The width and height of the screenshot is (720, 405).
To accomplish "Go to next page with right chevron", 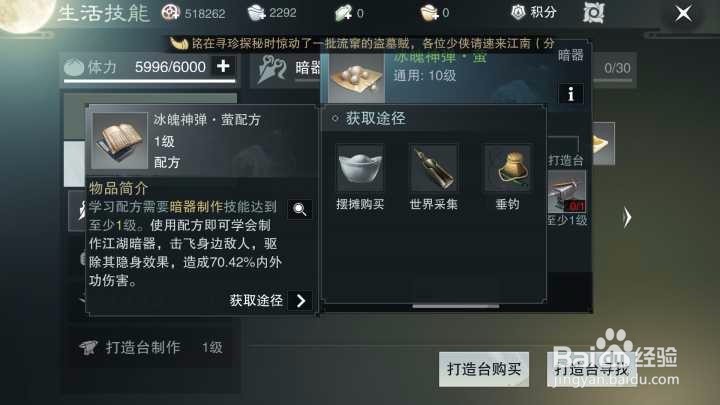I will click(627, 217).
